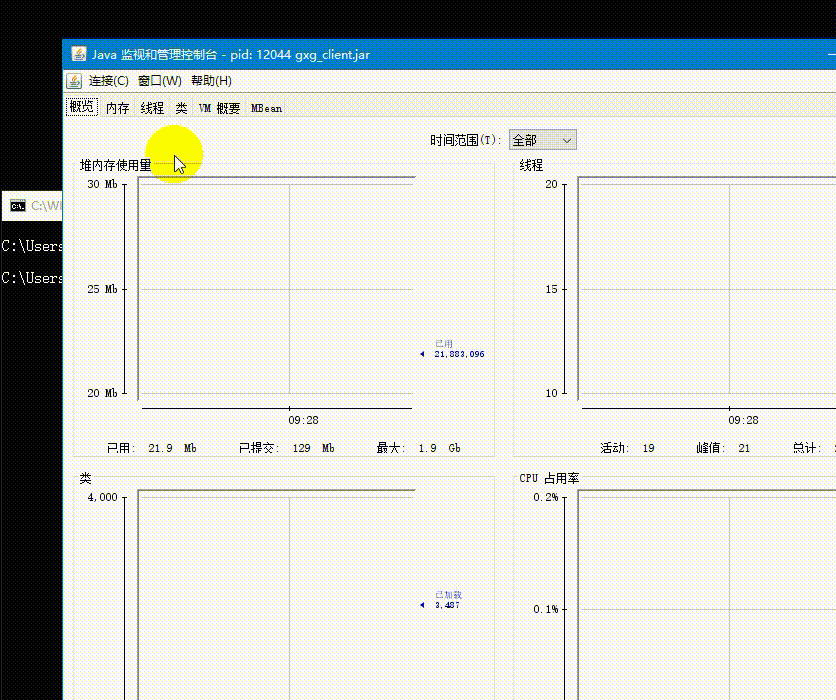Open the 帮助 menu

[210, 80]
